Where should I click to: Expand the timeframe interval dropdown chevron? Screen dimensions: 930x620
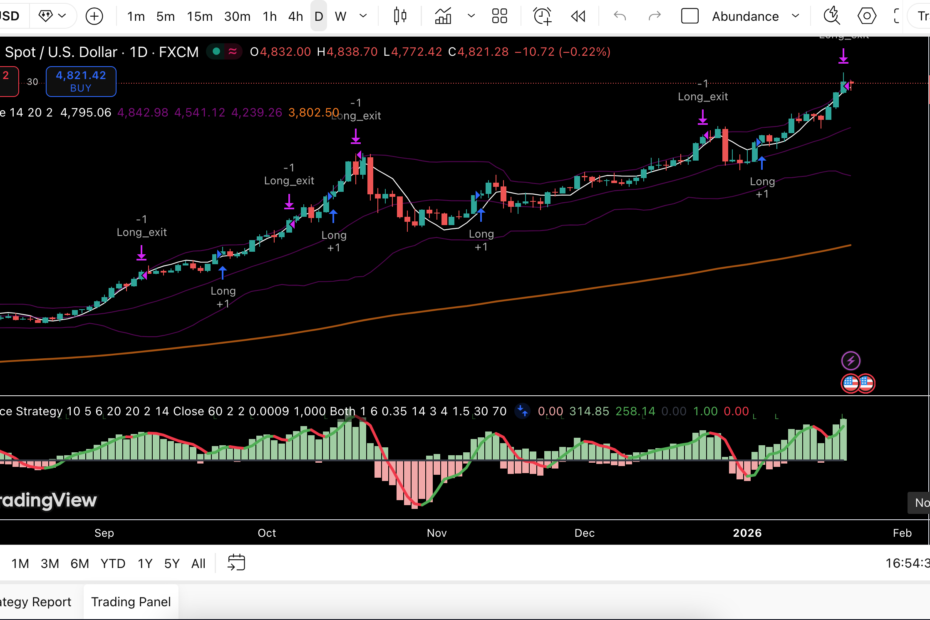point(363,16)
